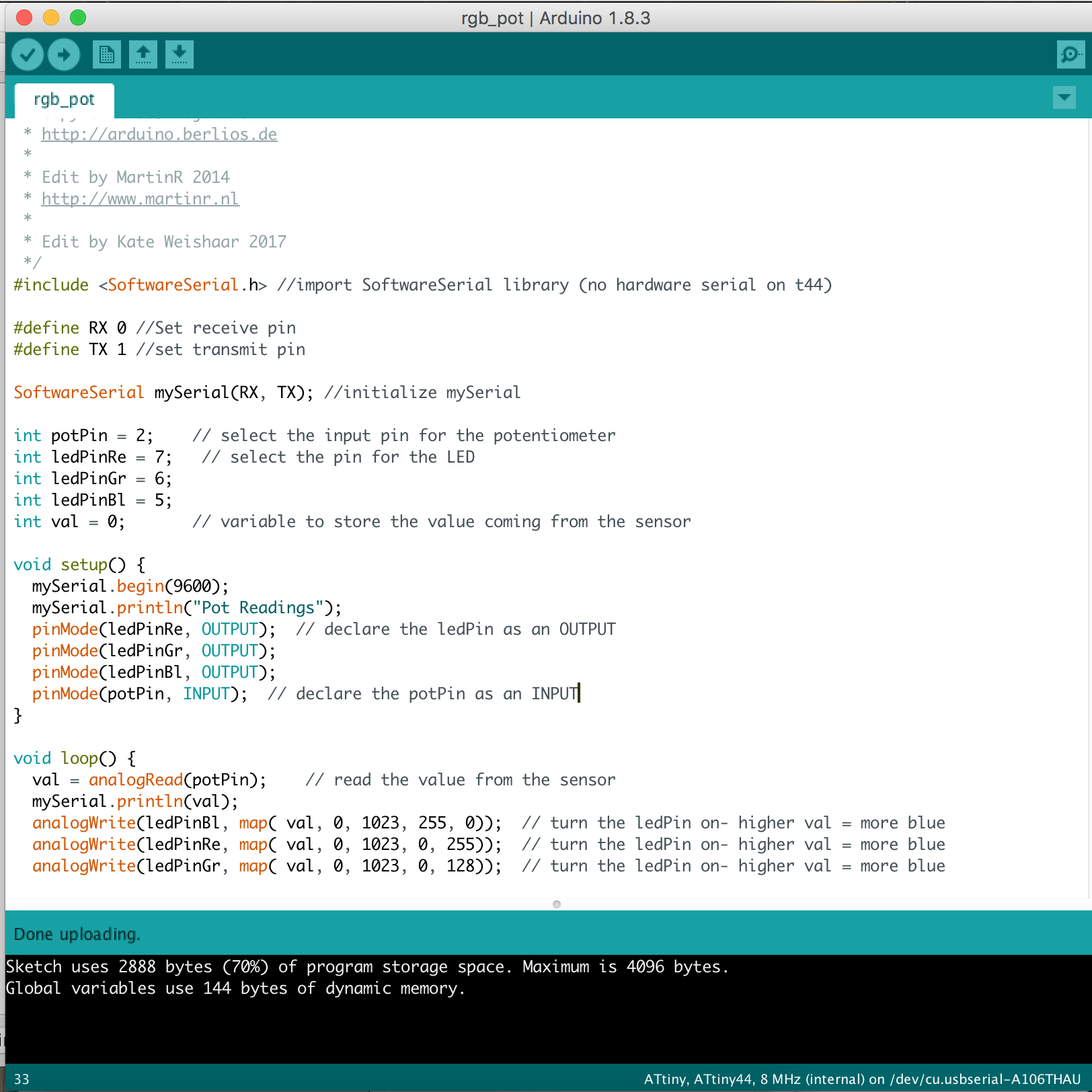Screen dimensions: 1092x1092
Task: Open the www.martinr.nl link
Action: pos(141,198)
